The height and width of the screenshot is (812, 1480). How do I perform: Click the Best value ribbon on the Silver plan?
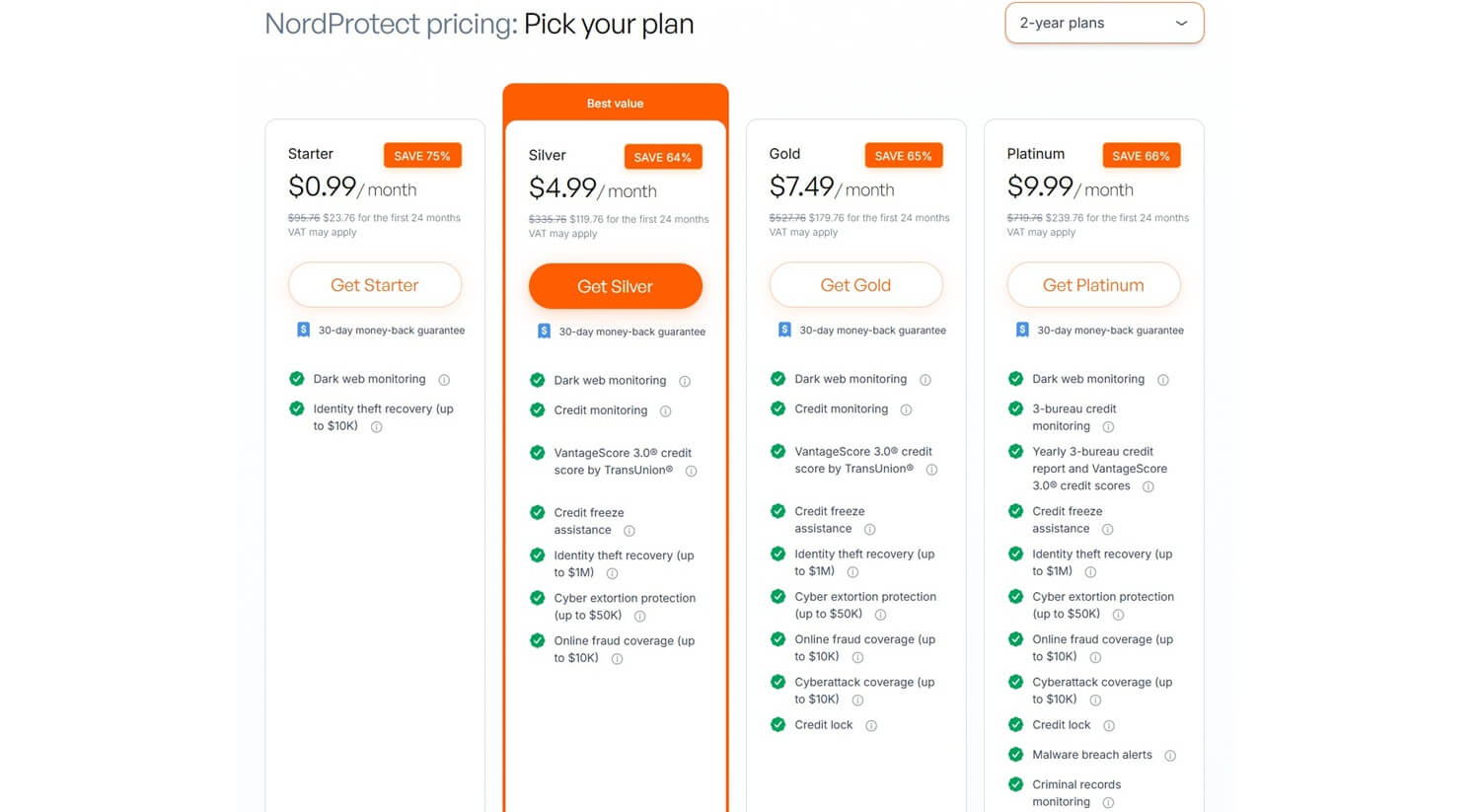coord(615,103)
